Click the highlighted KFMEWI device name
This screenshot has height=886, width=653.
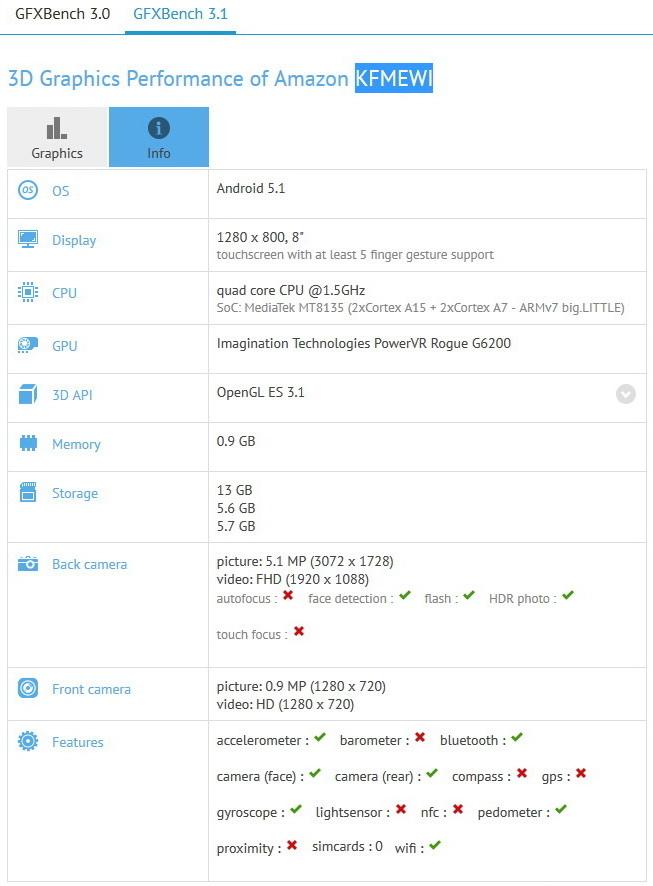click(394, 78)
